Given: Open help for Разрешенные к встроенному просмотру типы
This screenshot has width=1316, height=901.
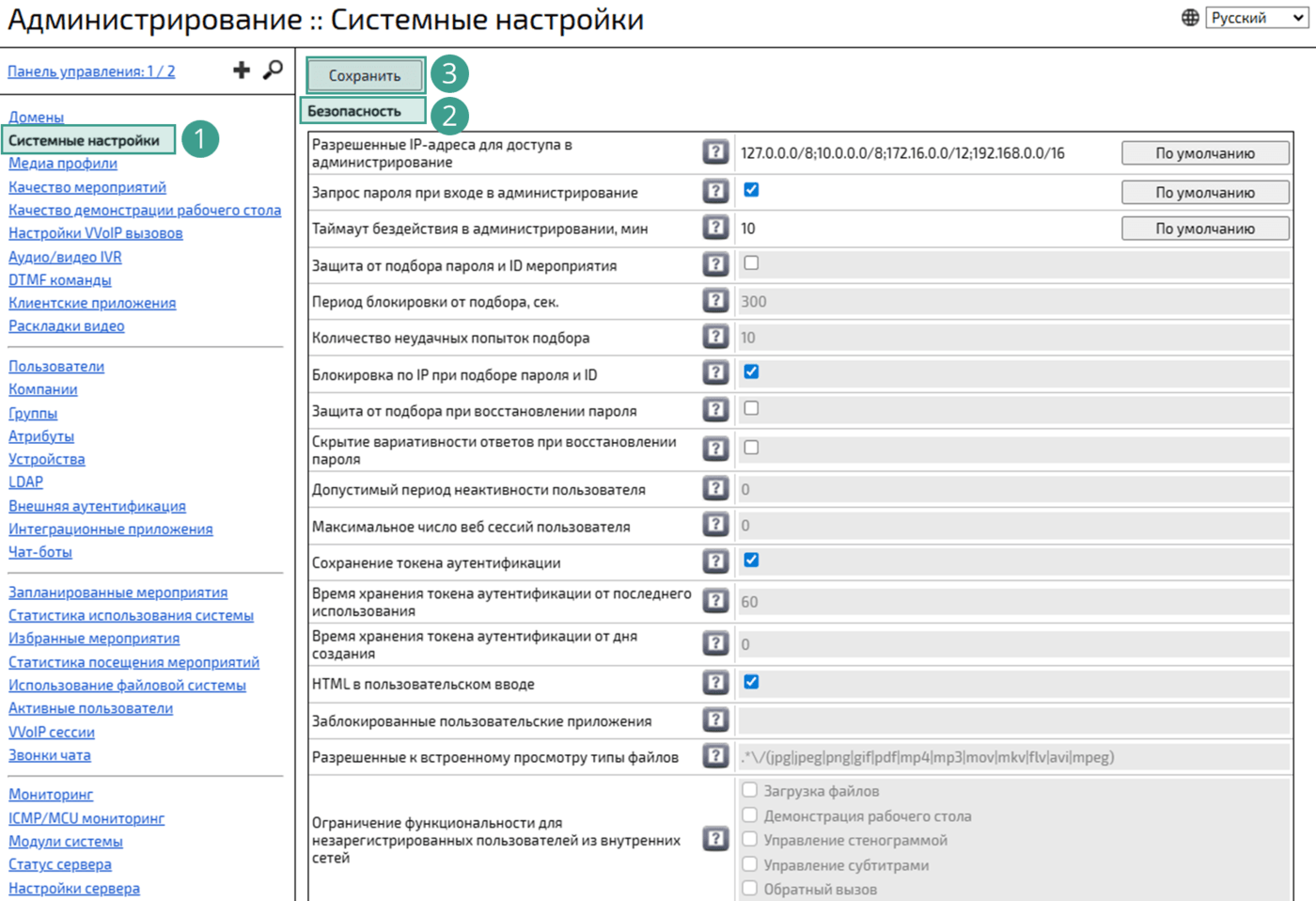Looking at the screenshot, I should tap(715, 755).
